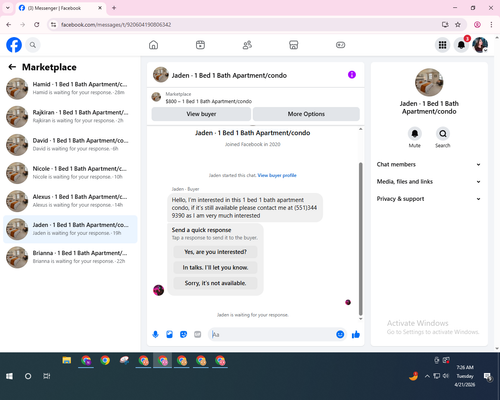Screen dimensions: 500x400
Task: Open the View buyer profile link
Action: (277, 175)
